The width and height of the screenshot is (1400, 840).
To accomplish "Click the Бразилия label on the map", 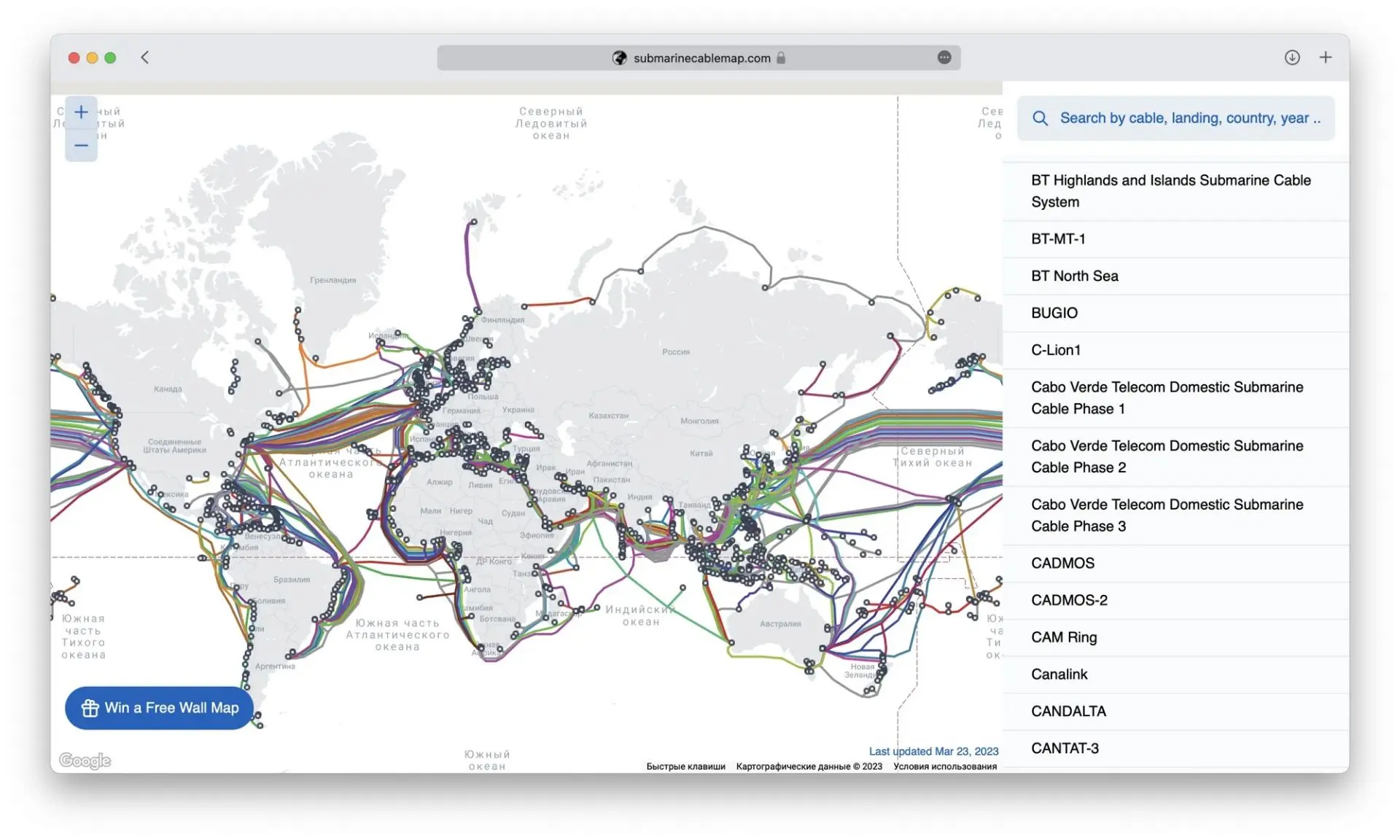I will [x=292, y=580].
